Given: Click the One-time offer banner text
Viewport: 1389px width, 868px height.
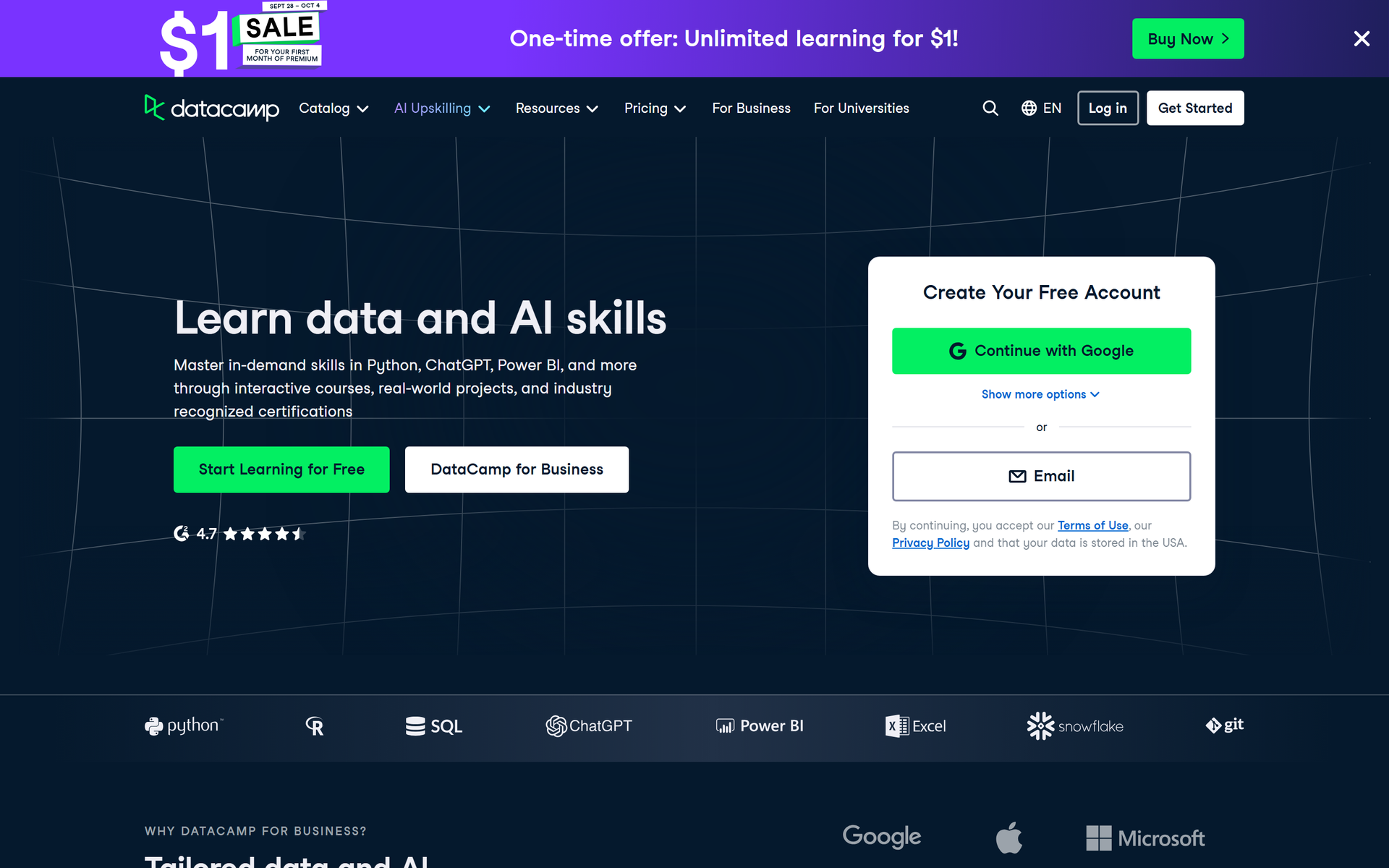Looking at the screenshot, I should point(734,38).
